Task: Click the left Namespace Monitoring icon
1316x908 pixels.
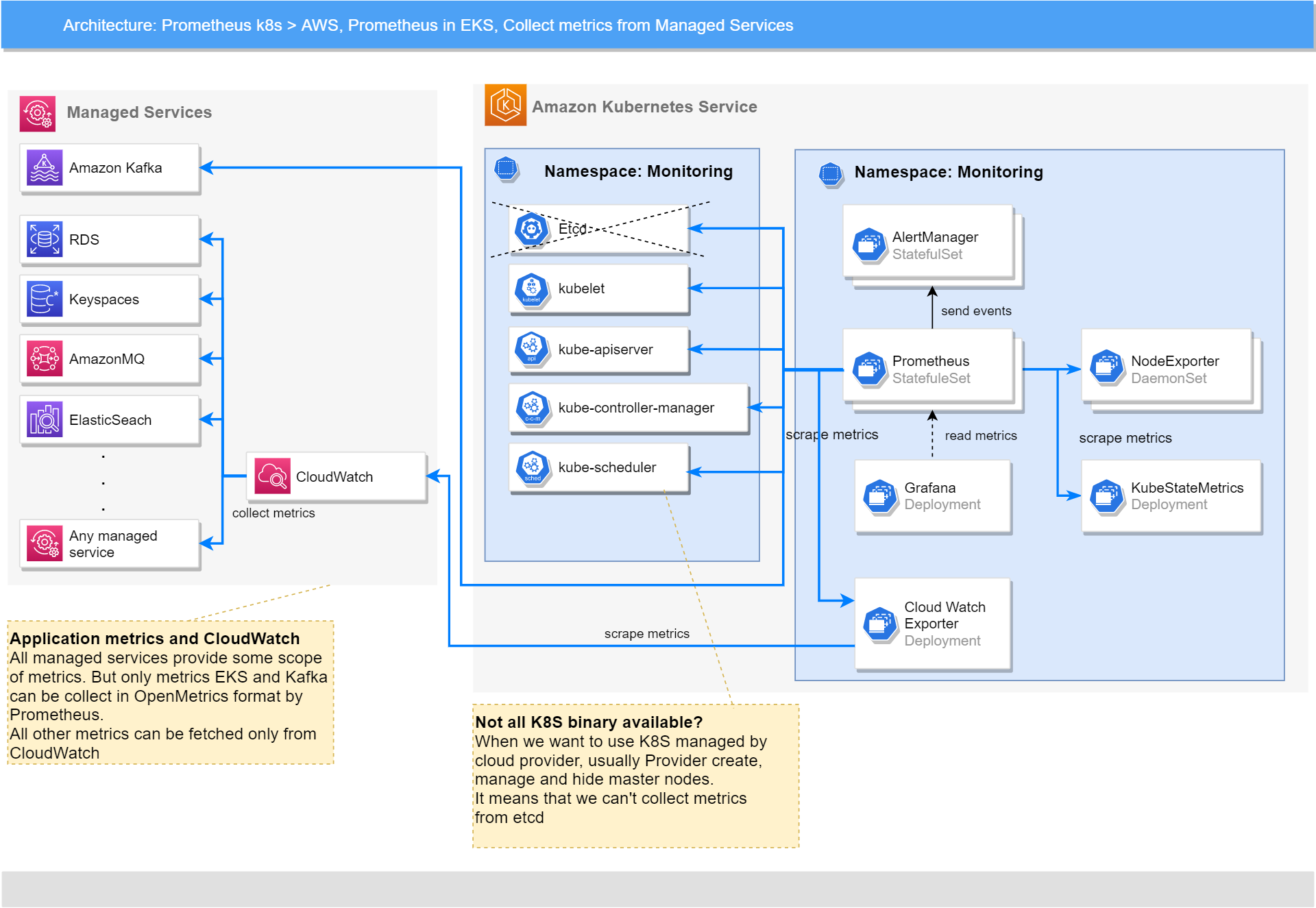Action: tap(506, 168)
